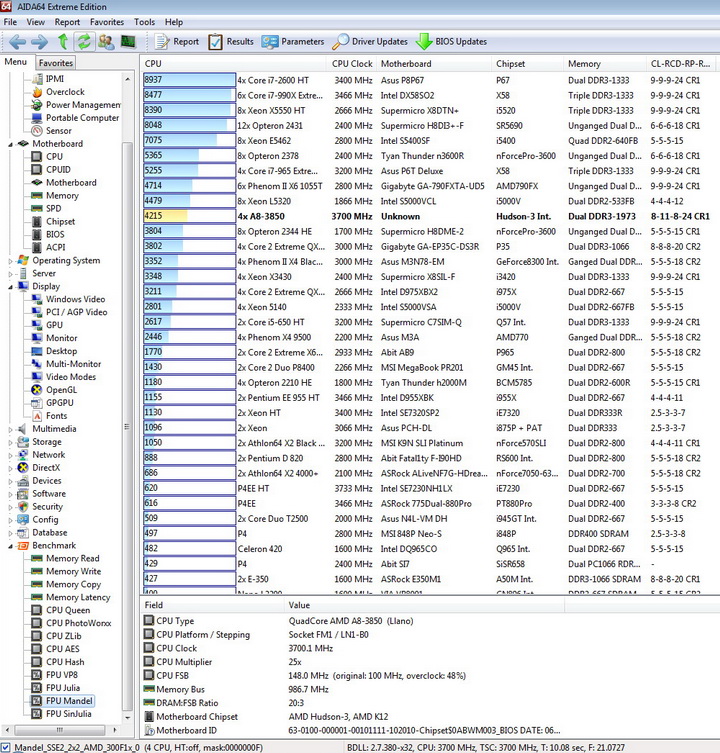720x753 pixels.
Task: Open Results from the toolbar
Action: coord(231,42)
